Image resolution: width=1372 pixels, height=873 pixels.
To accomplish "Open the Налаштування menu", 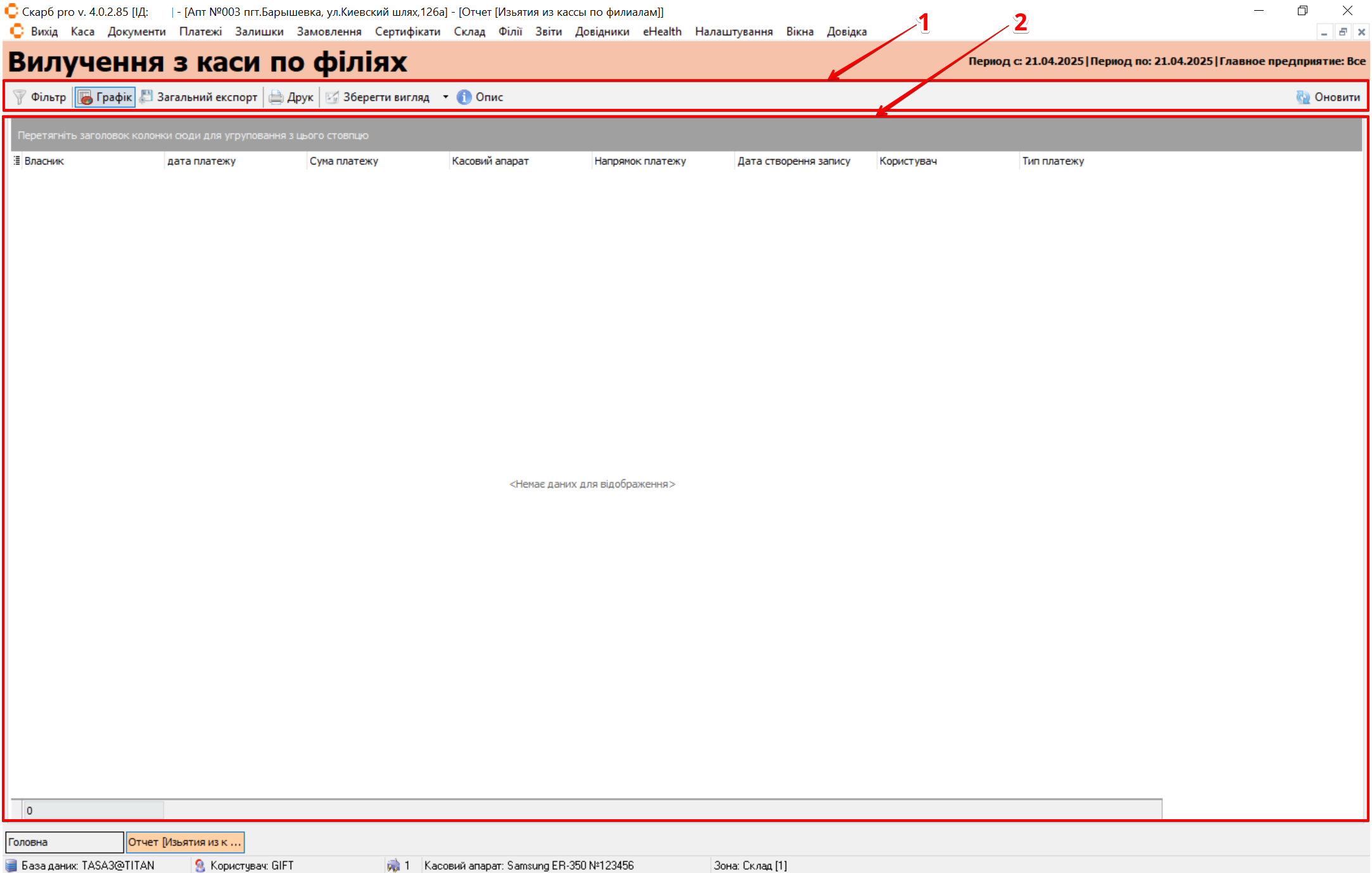I will coord(734,32).
